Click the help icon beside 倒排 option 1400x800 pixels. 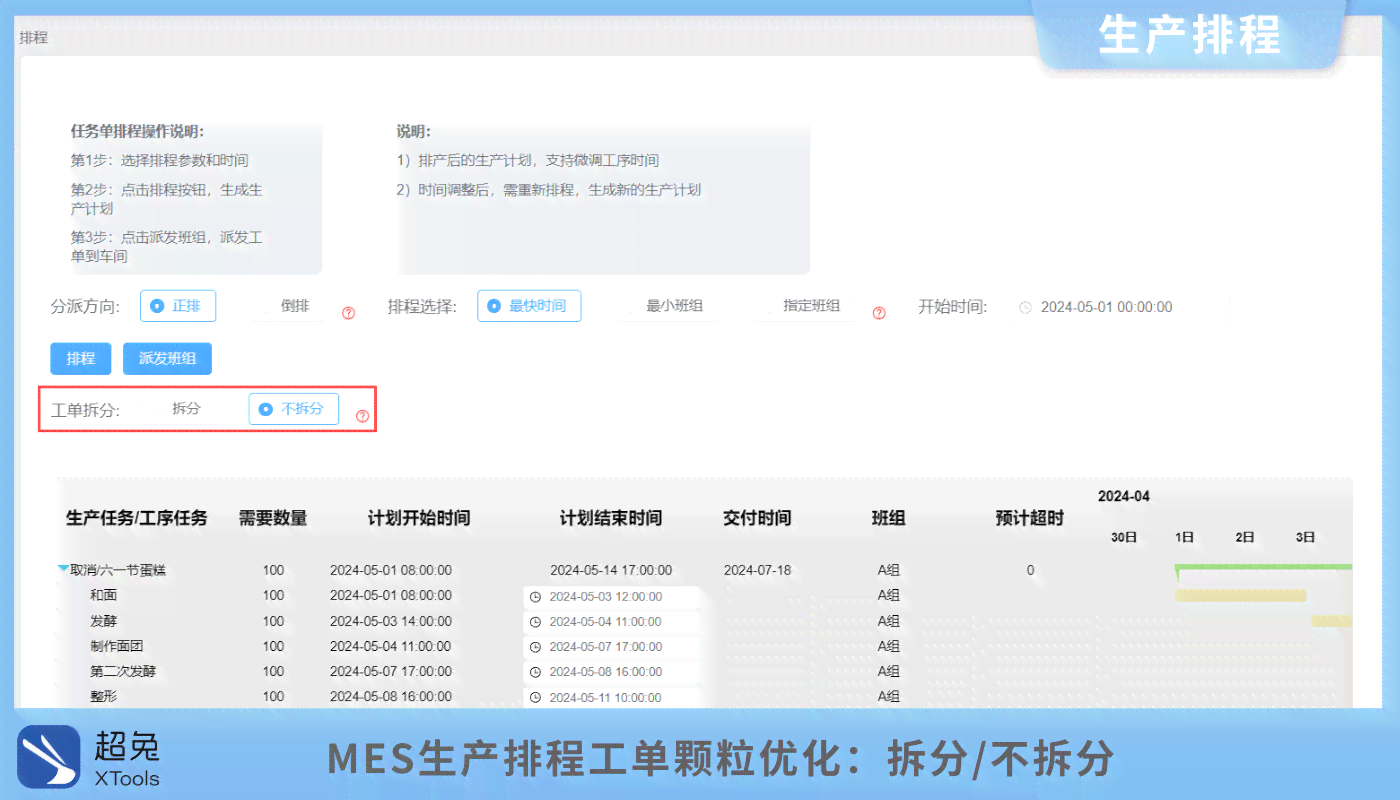click(x=349, y=312)
